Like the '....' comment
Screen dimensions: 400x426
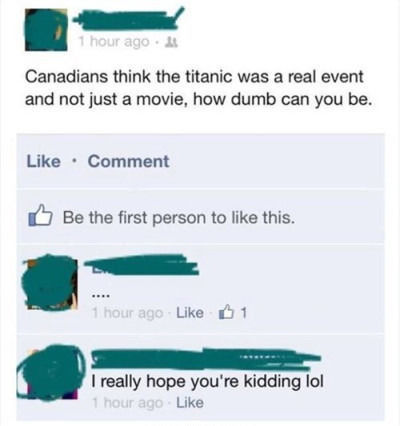click(190, 313)
